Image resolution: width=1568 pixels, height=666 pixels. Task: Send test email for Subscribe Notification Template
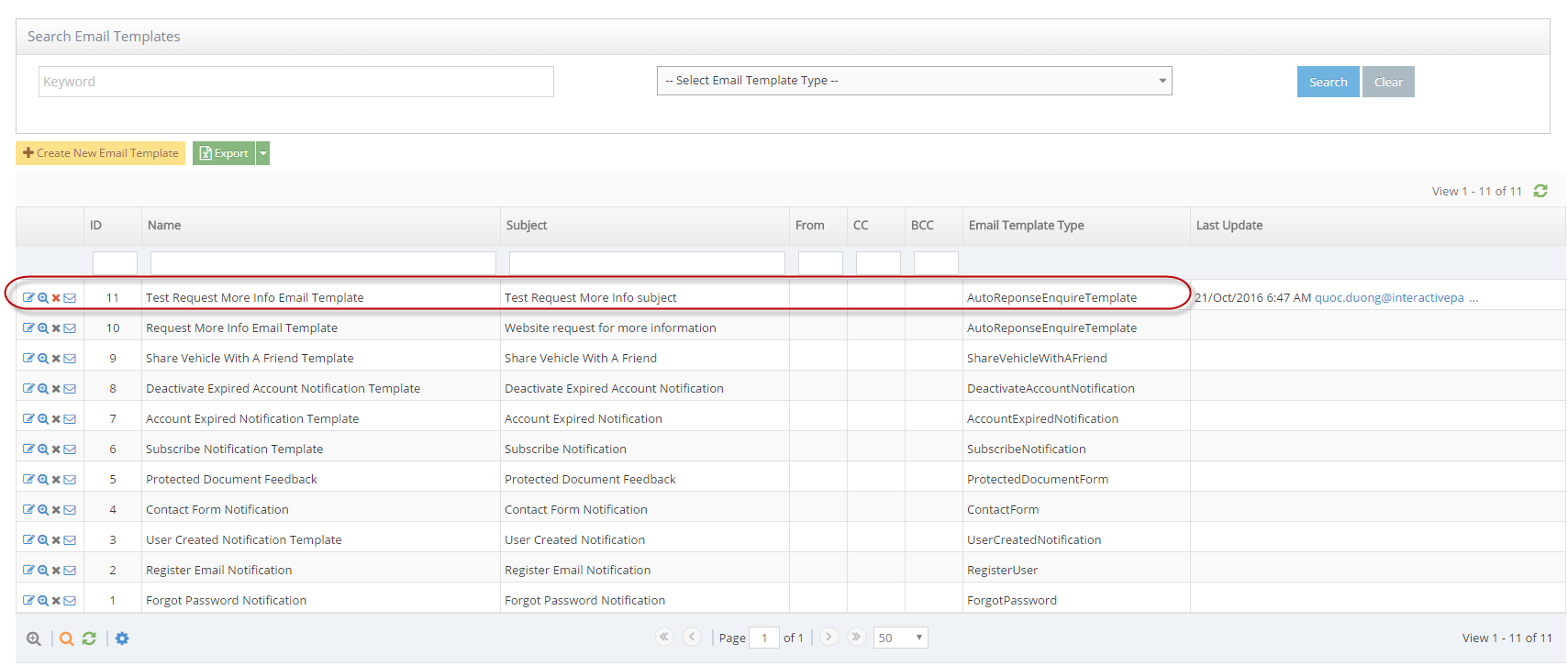point(70,450)
